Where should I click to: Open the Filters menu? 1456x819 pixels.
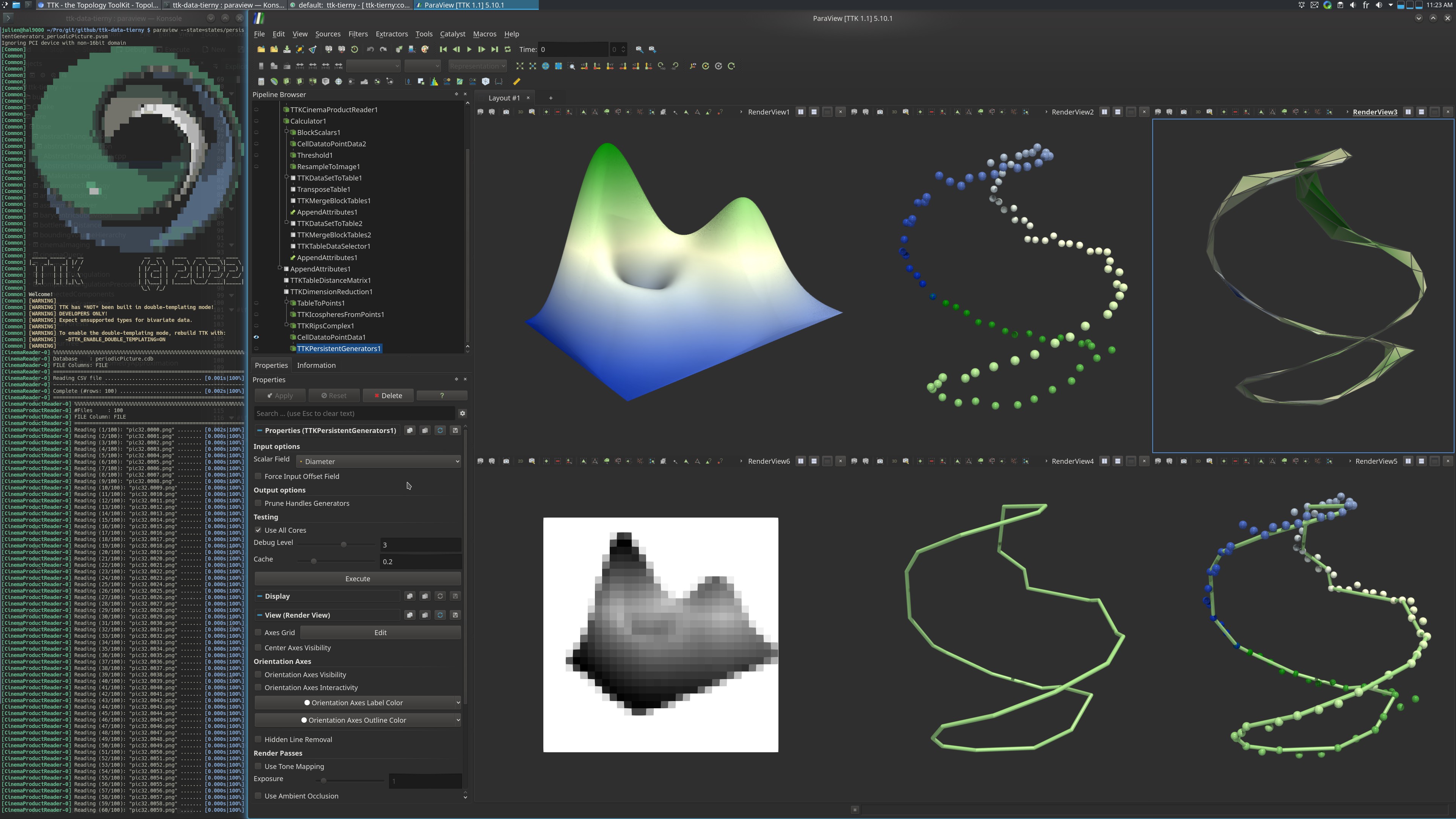tap(358, 34)
